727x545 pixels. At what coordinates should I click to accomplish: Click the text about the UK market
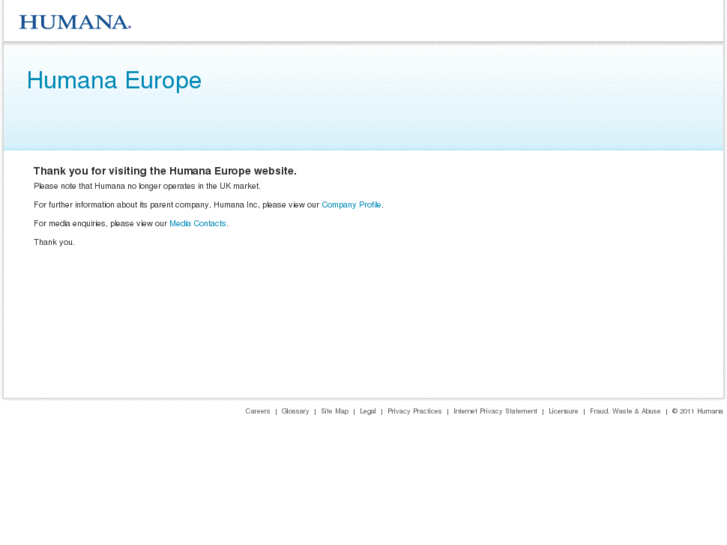147,186
